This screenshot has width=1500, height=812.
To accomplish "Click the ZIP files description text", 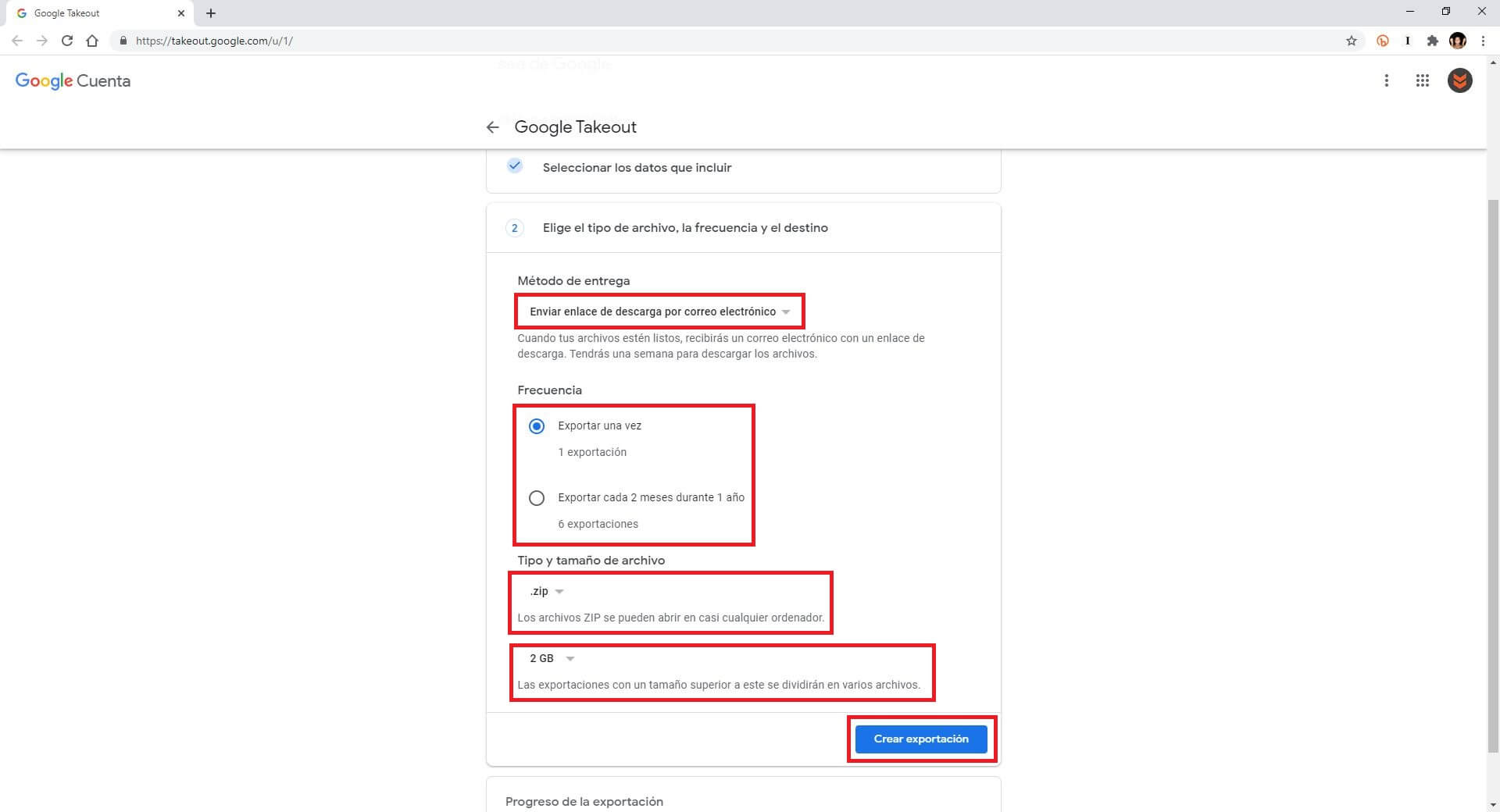I will coord(670,618).
